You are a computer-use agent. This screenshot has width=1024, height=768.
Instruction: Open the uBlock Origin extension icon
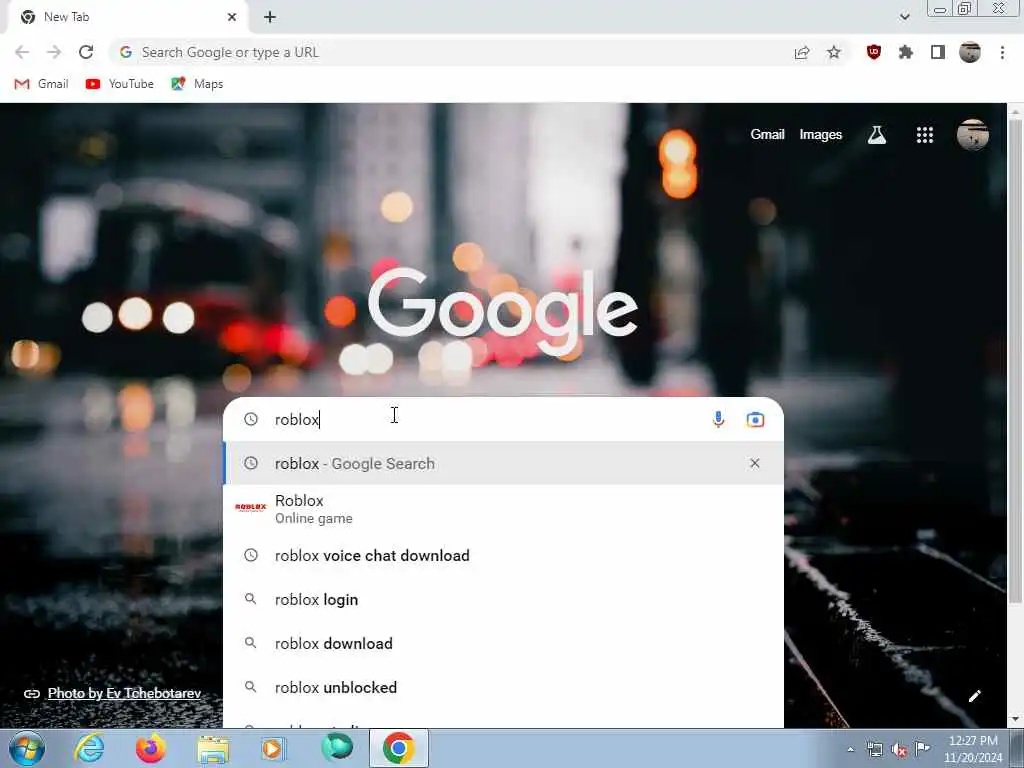pyautogui.click(x=873, y=52)
